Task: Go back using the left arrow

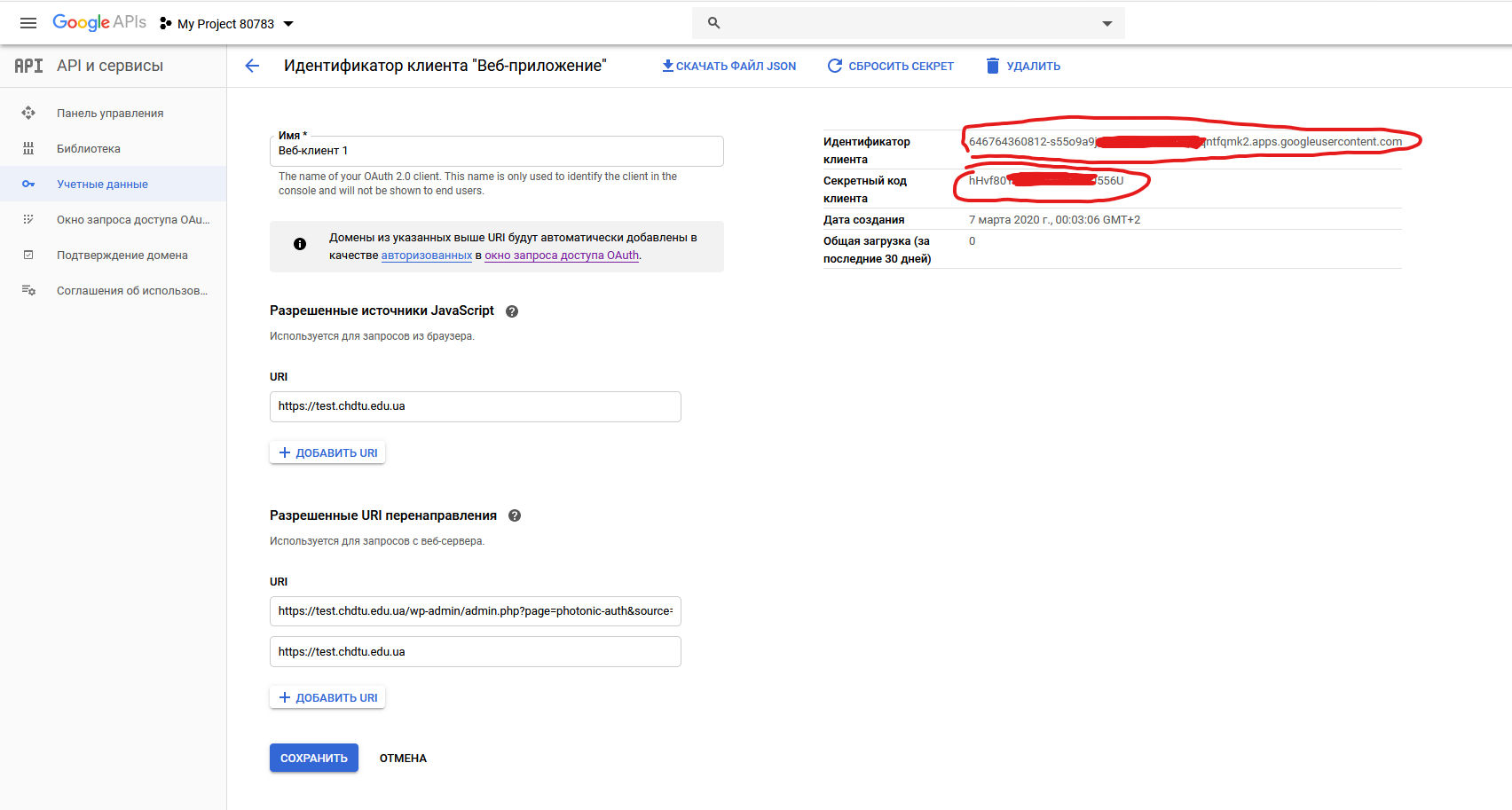Action: [252, 66]
